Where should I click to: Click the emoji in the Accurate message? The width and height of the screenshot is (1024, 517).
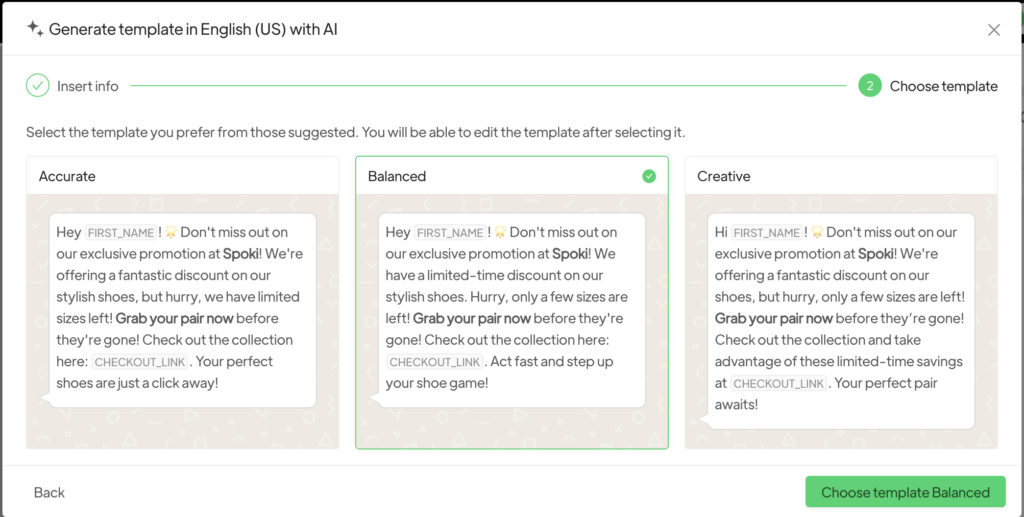(172, 233)
